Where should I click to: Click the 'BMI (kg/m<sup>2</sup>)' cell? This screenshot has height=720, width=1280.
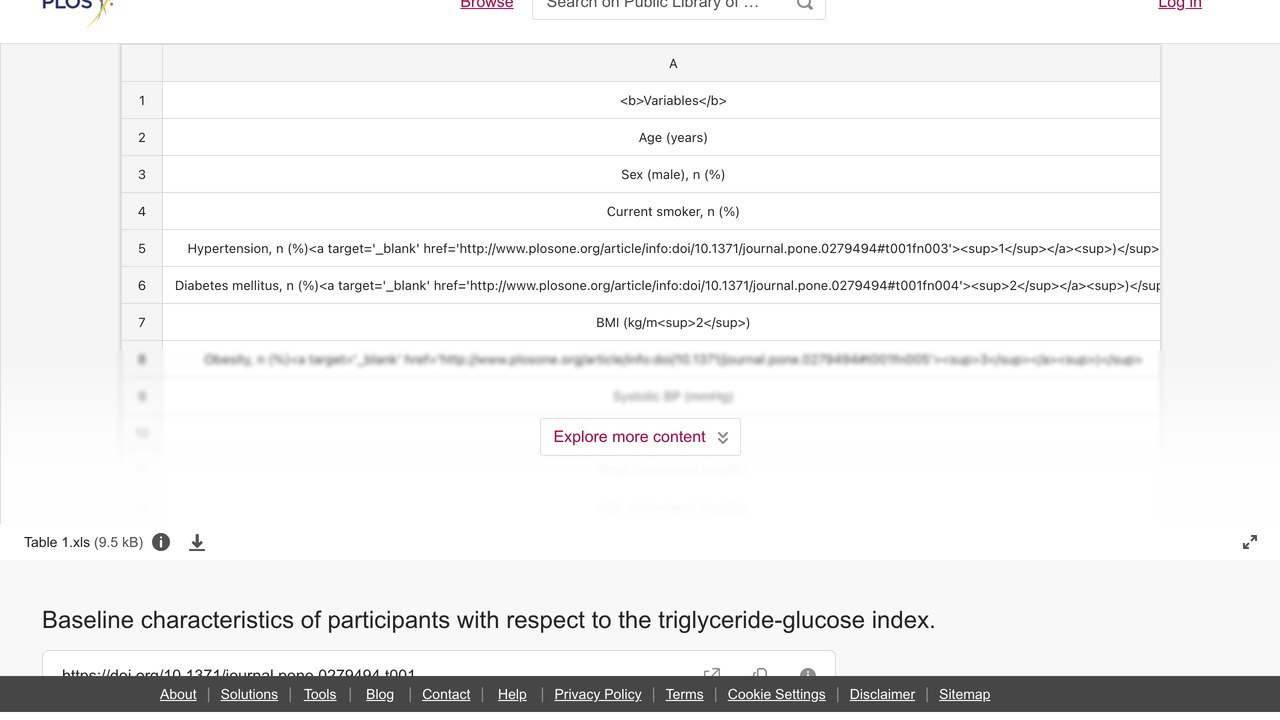point(661,322)
